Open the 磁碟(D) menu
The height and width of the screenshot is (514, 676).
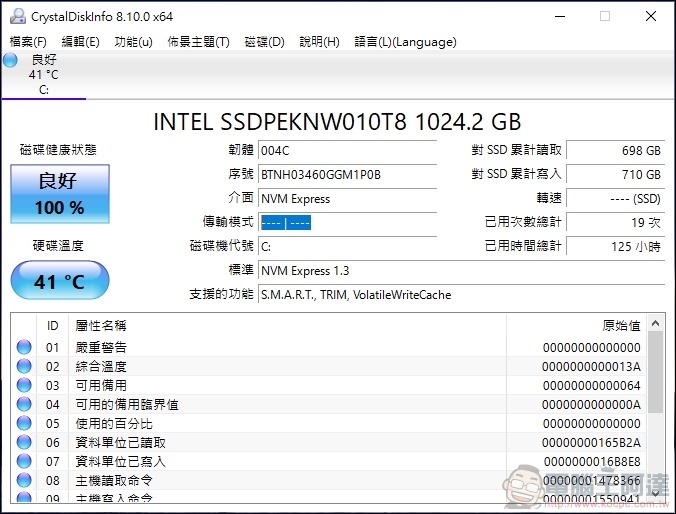[x=264, y=42]
